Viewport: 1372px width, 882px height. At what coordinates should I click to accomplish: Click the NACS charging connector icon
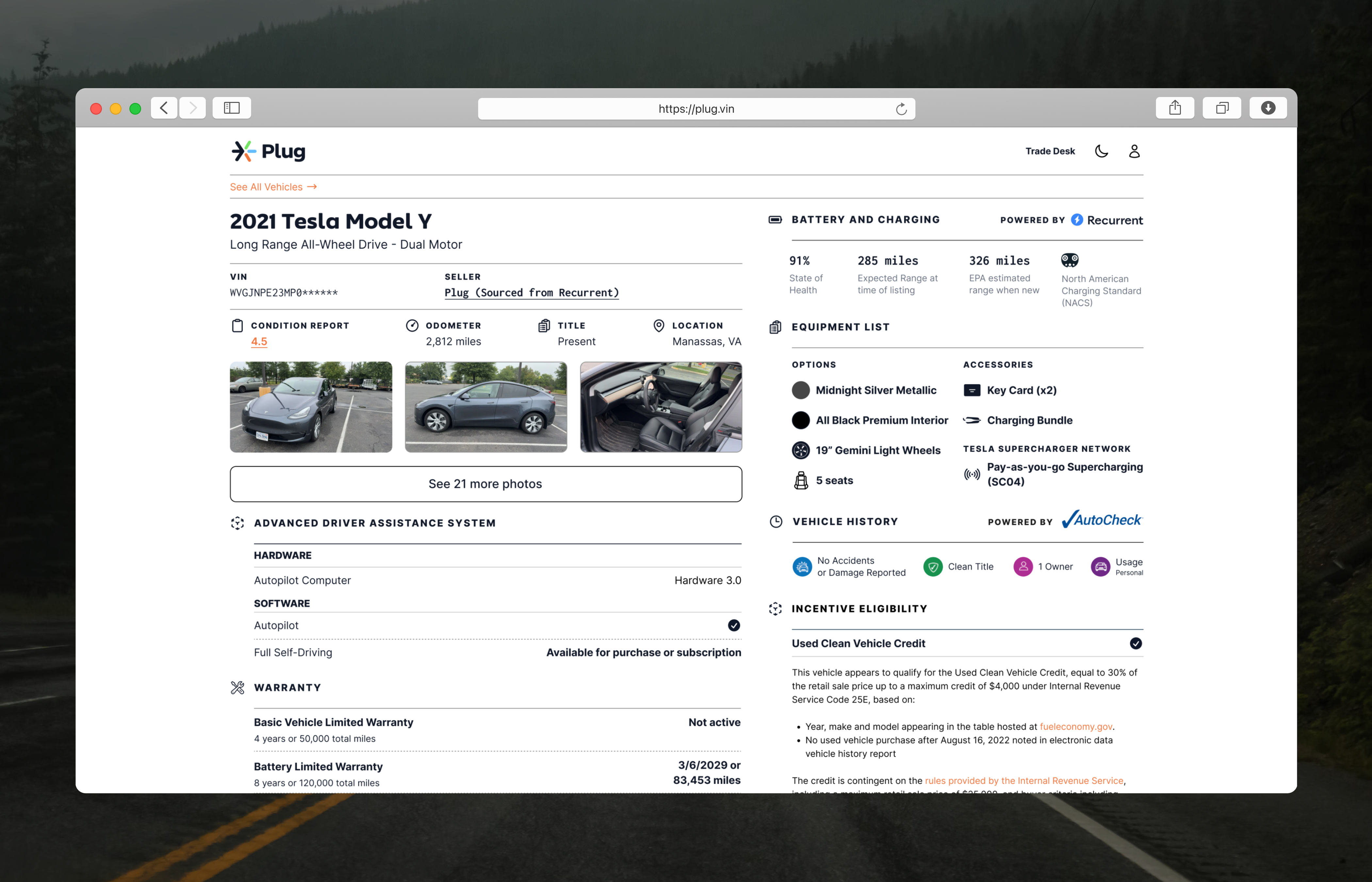[1070, 260]
